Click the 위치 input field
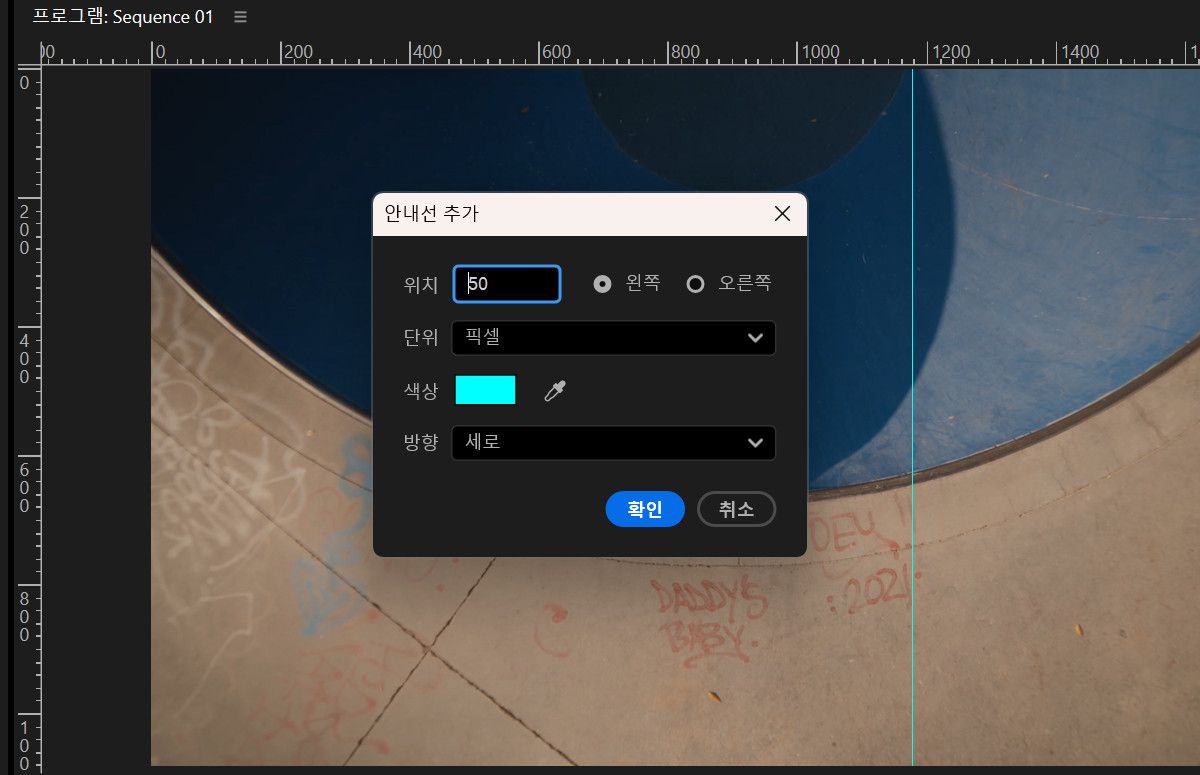1200x775 pixels. tap(507, 284)
